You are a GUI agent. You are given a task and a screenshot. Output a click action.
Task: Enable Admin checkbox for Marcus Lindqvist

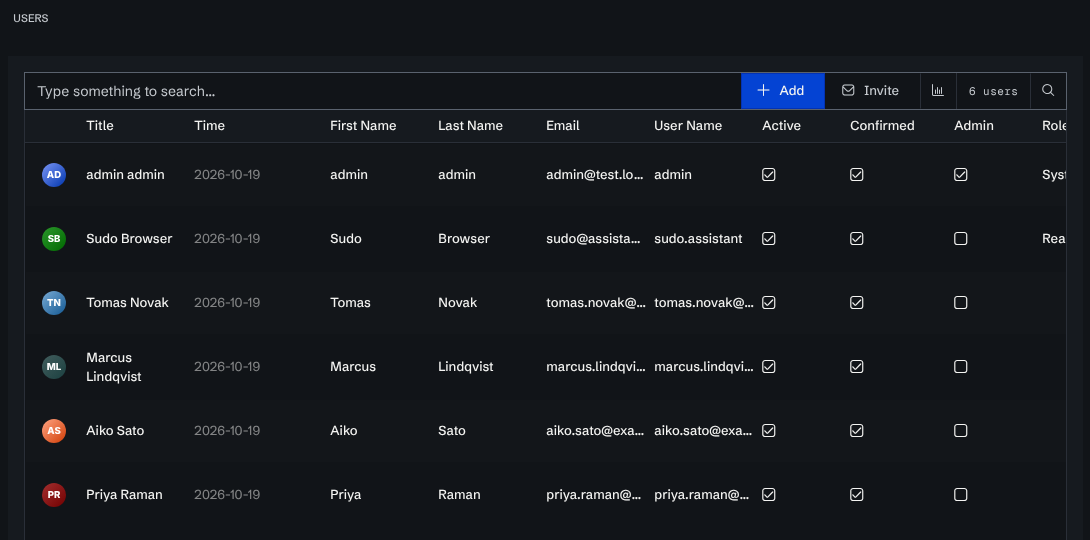(961, 366)
